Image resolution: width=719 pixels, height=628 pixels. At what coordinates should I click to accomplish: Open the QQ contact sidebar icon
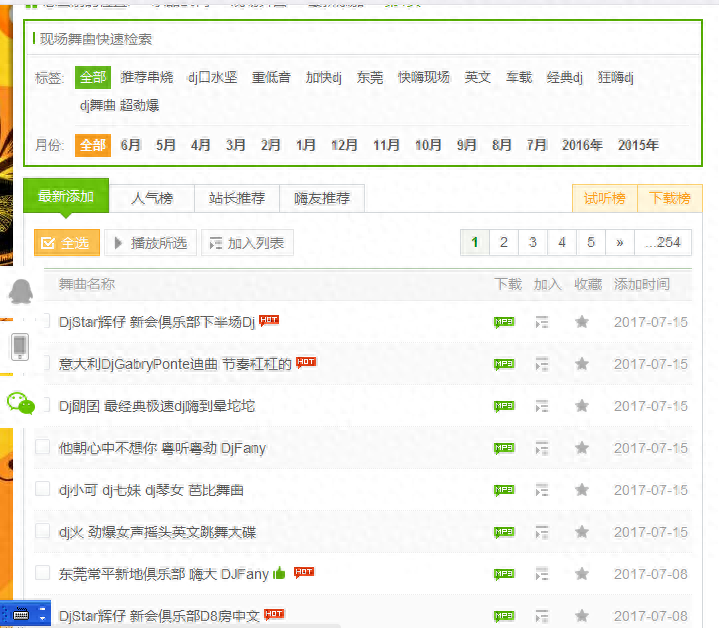pyautogui.click(x=21, y=292)
